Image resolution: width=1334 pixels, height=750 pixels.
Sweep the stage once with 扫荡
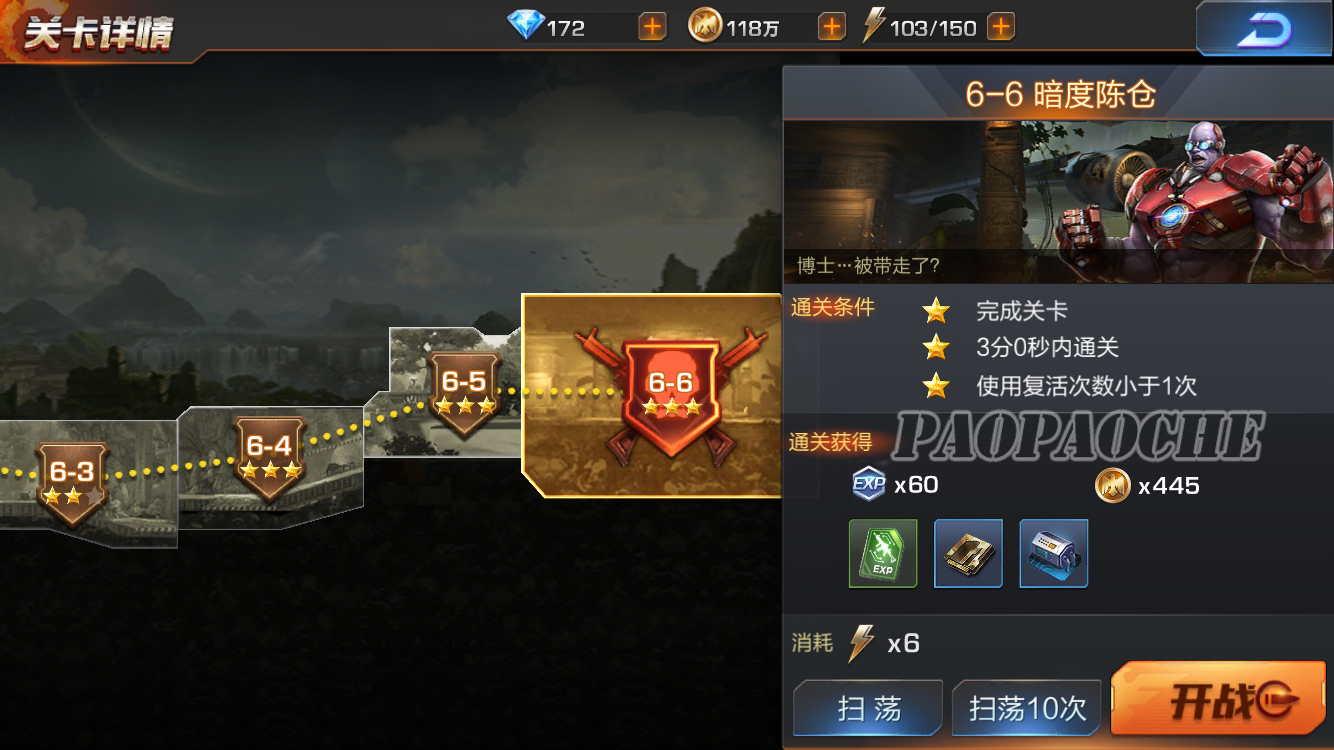tap(868, 708)
